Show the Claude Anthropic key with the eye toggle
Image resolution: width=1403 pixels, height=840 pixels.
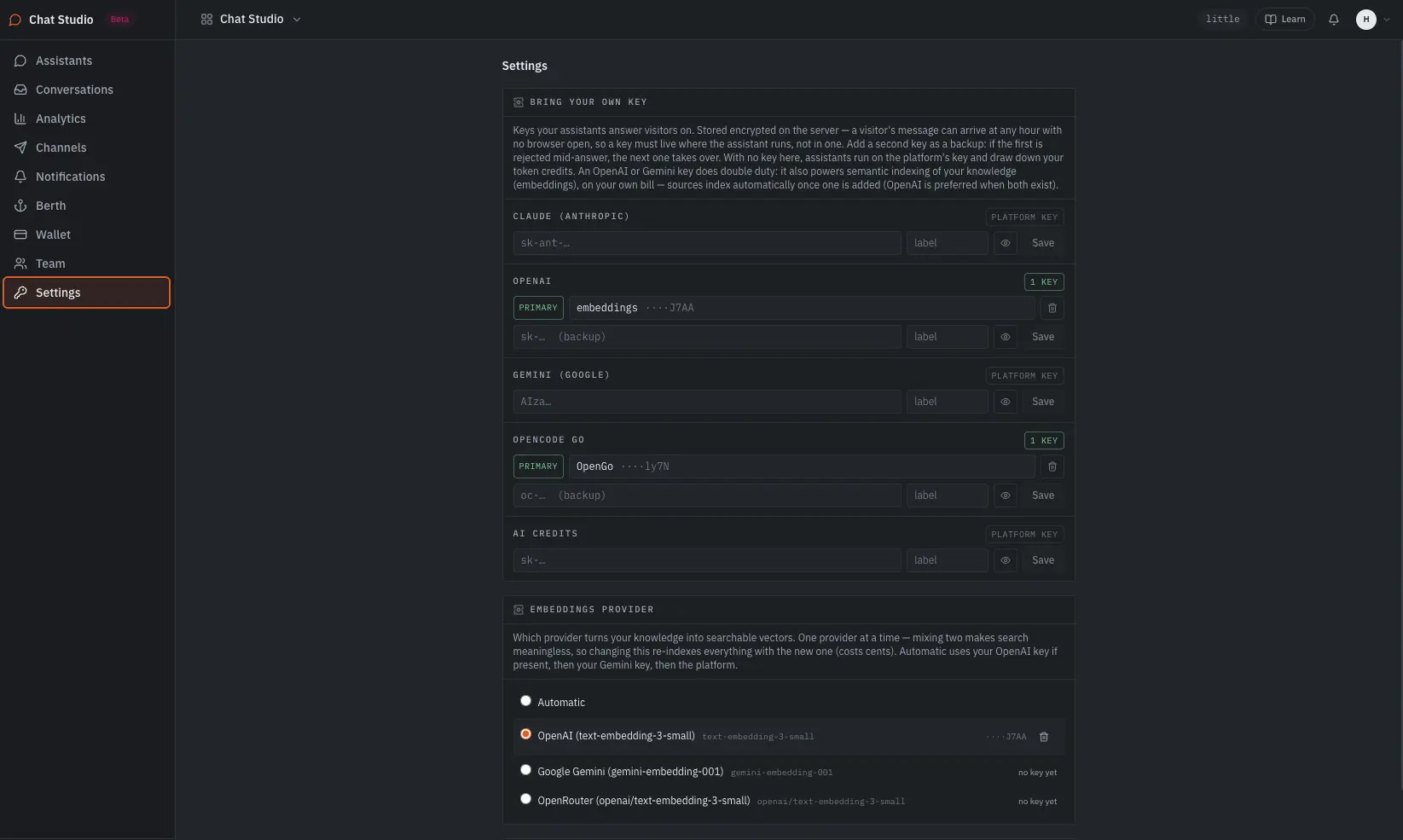[1006, 243]
